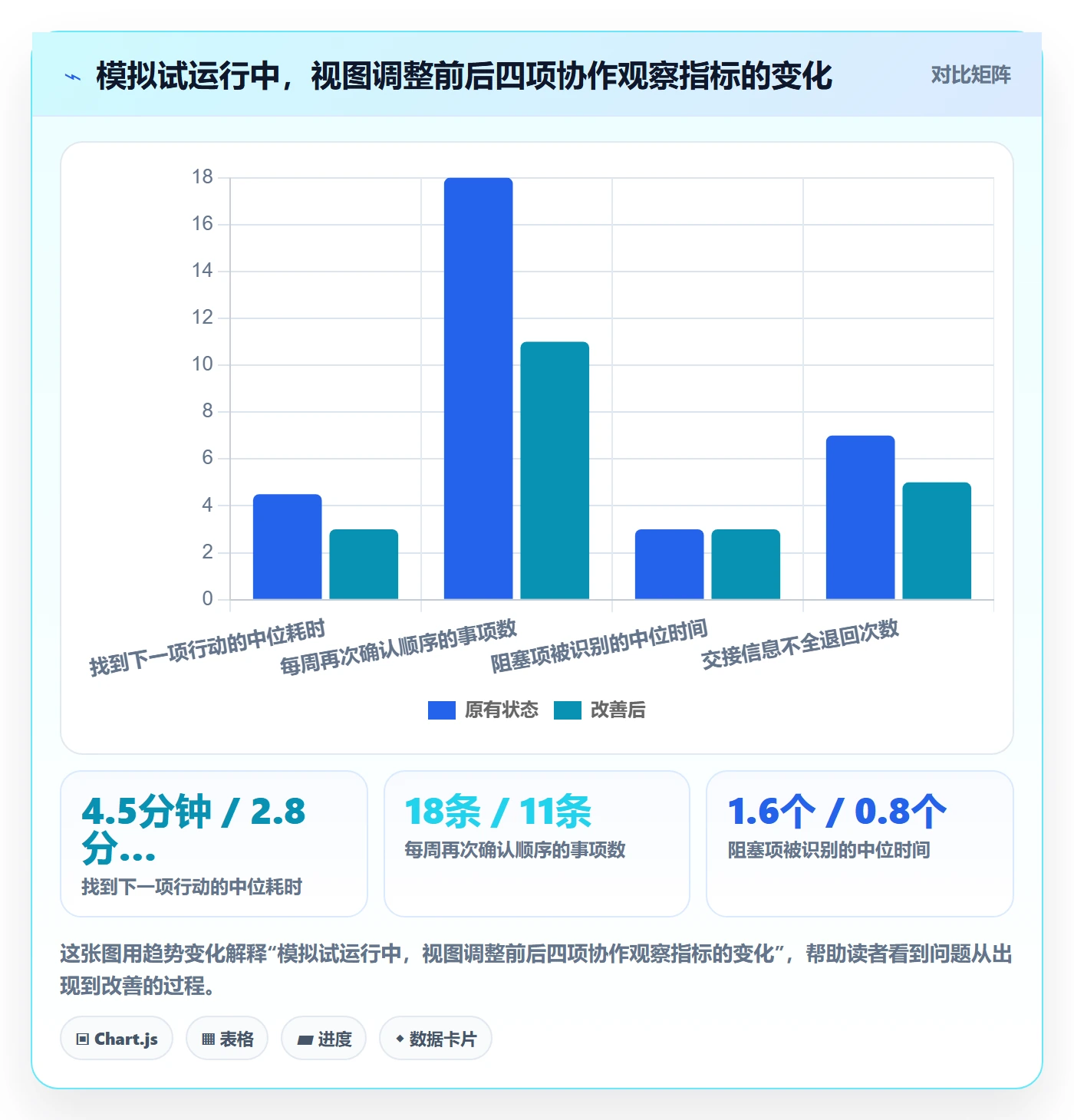Select the 数据卡片 tag chip
Viewport: 1074px width, 1120px height.
436,1039
